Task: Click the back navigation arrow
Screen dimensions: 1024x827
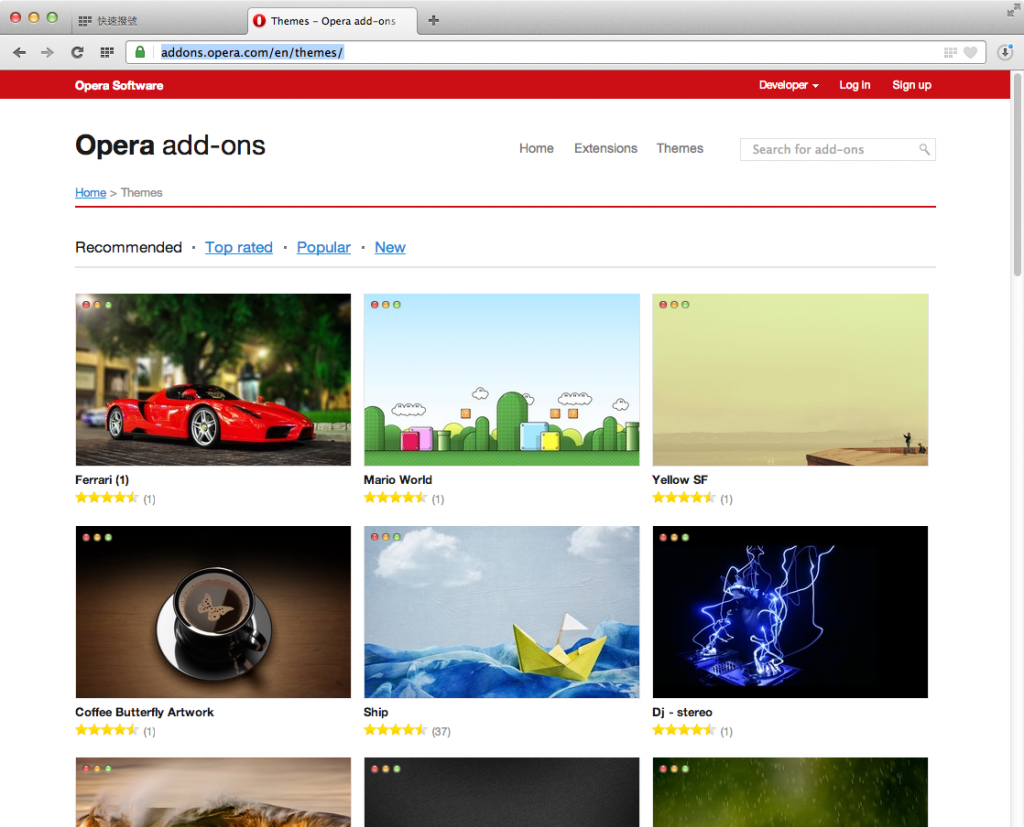Action: 18,52
